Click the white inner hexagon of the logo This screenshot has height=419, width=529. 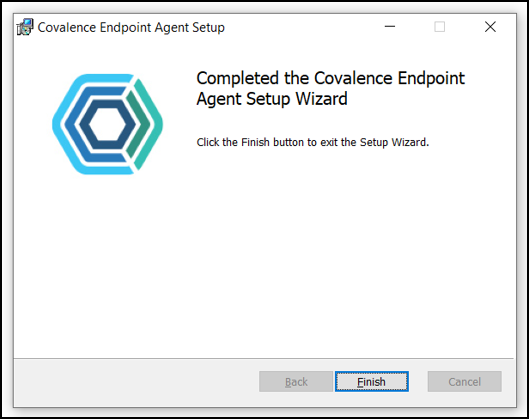(x=108, y=124)
